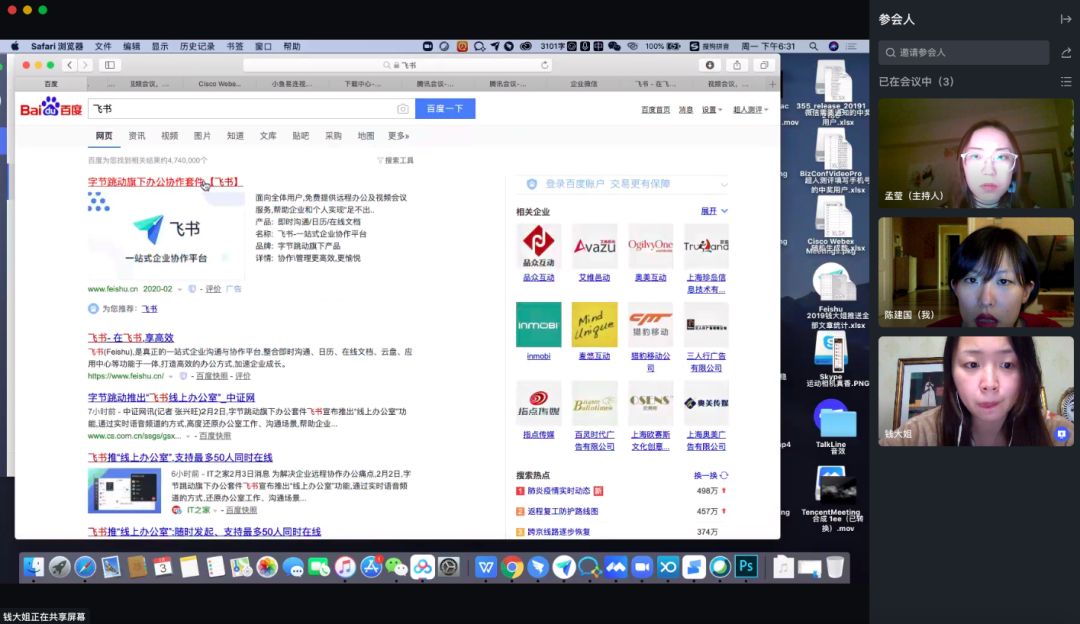
Task: Open 字节跳动旗下办公协作套件【飞书】 result
Action: tap(163, 182)
